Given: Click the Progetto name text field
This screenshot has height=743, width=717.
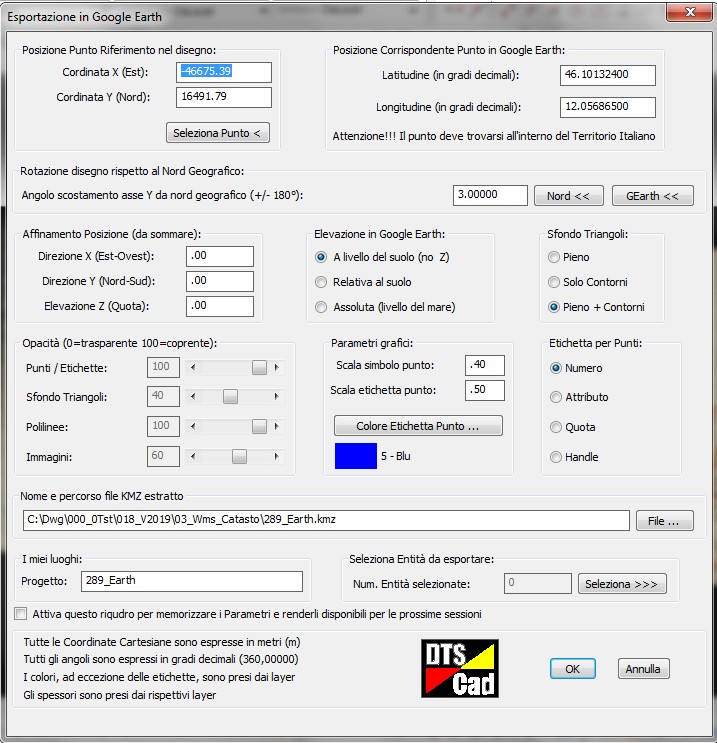Looking at the screenshot, I should (x=191, y=582).
